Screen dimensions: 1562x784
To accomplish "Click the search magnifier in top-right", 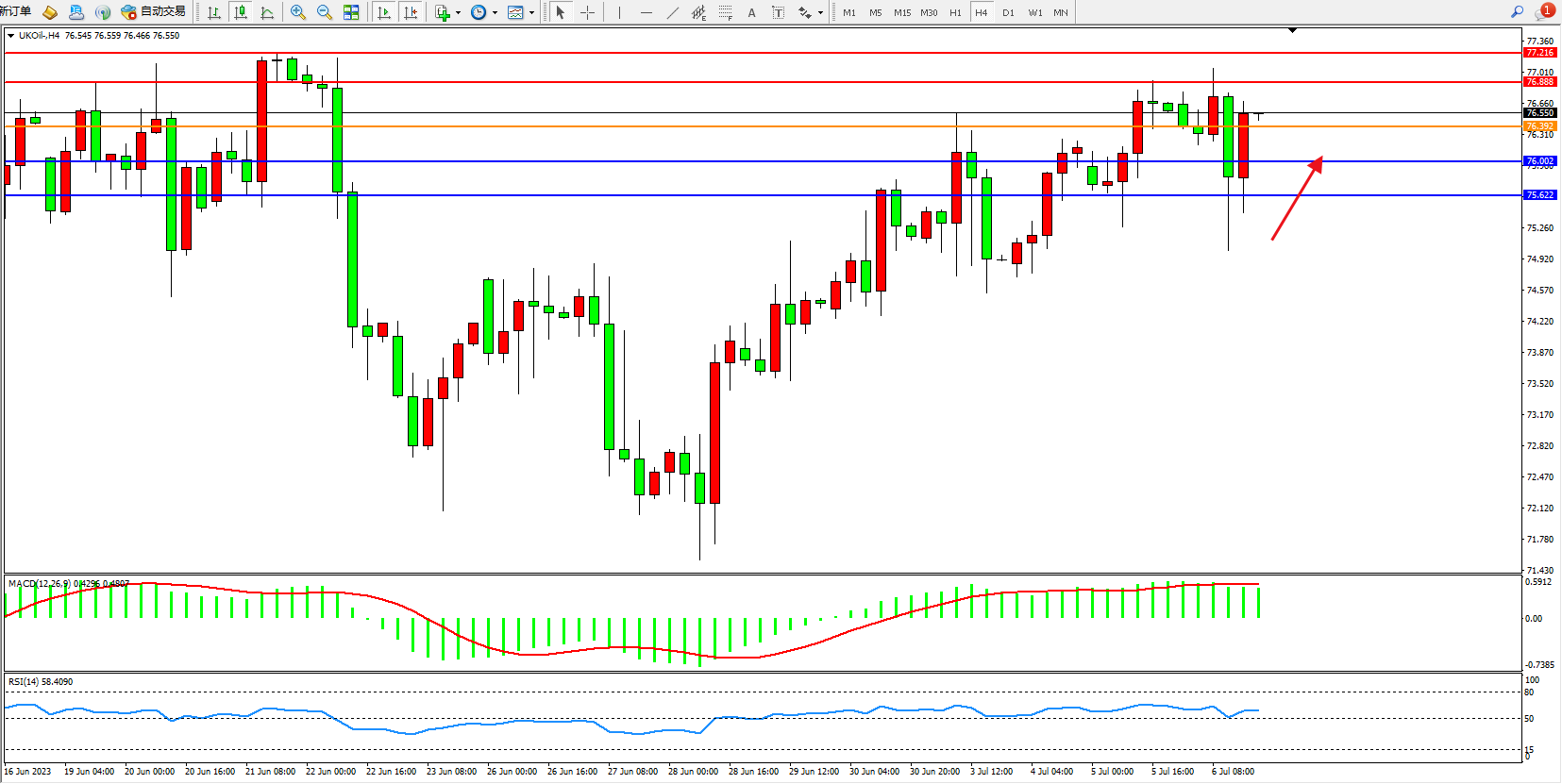I will [1517, 12].
